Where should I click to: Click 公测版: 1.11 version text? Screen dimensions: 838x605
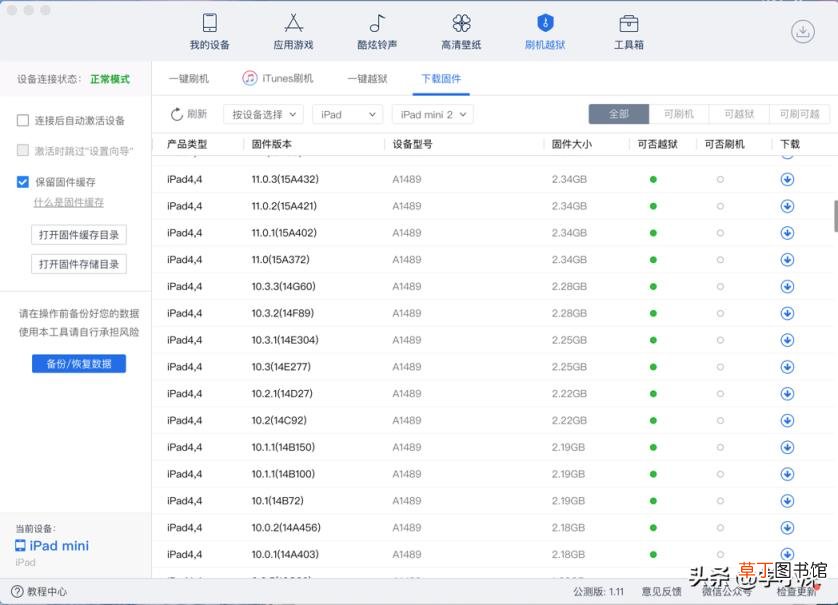[599, 592]
